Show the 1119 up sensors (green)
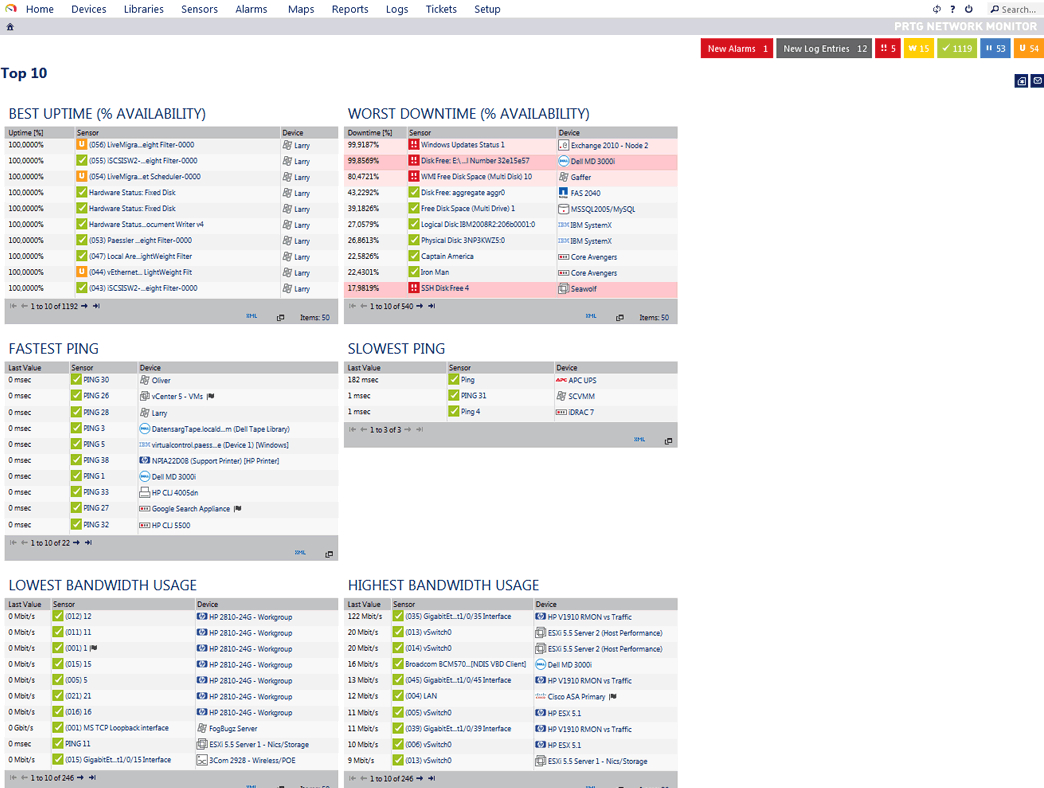 tap(957, 49)
